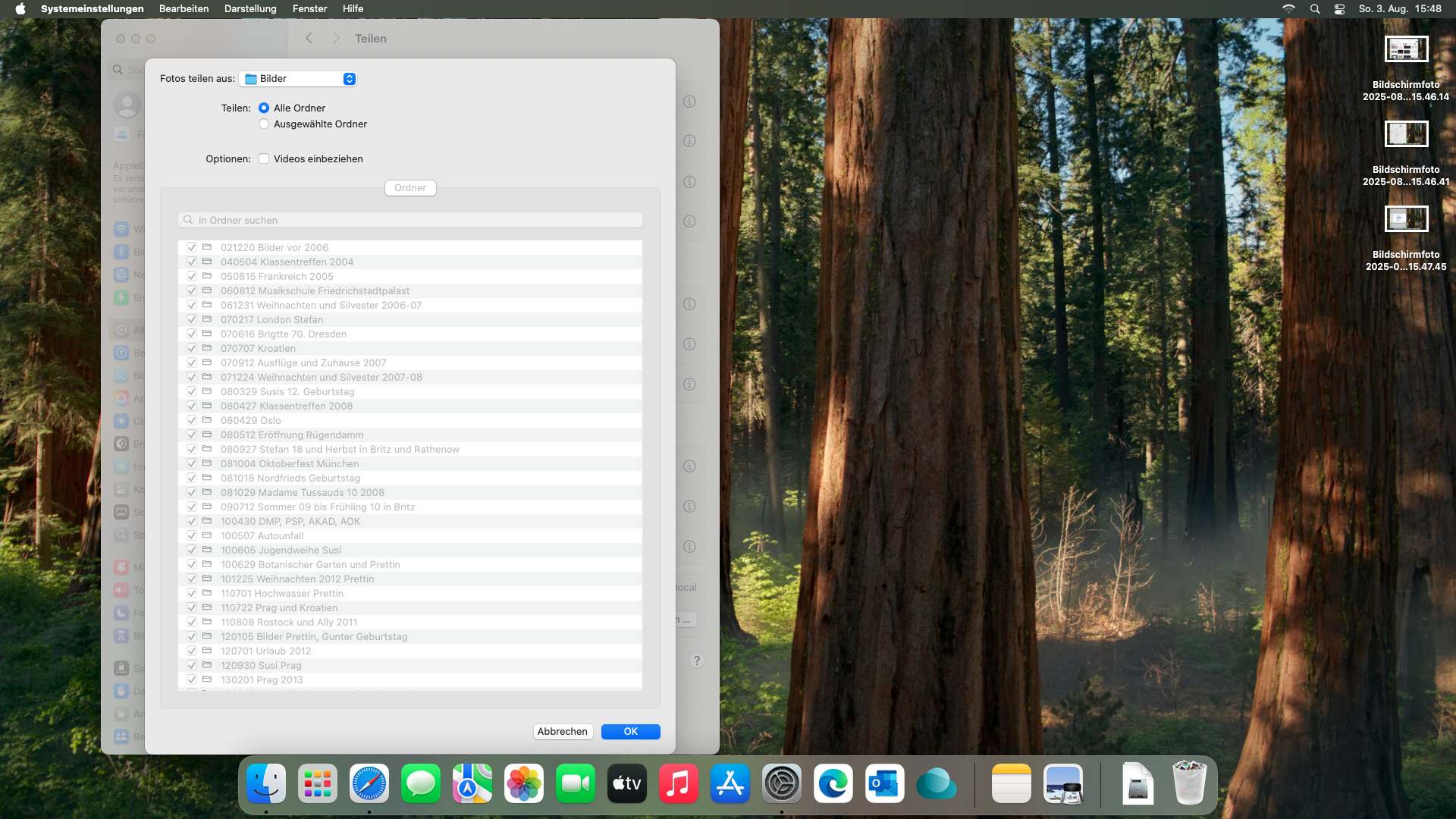This screenshot has width=1456, height=819.
Task: Open Control Center in menu bar
Action: (x=1340, y=9)
